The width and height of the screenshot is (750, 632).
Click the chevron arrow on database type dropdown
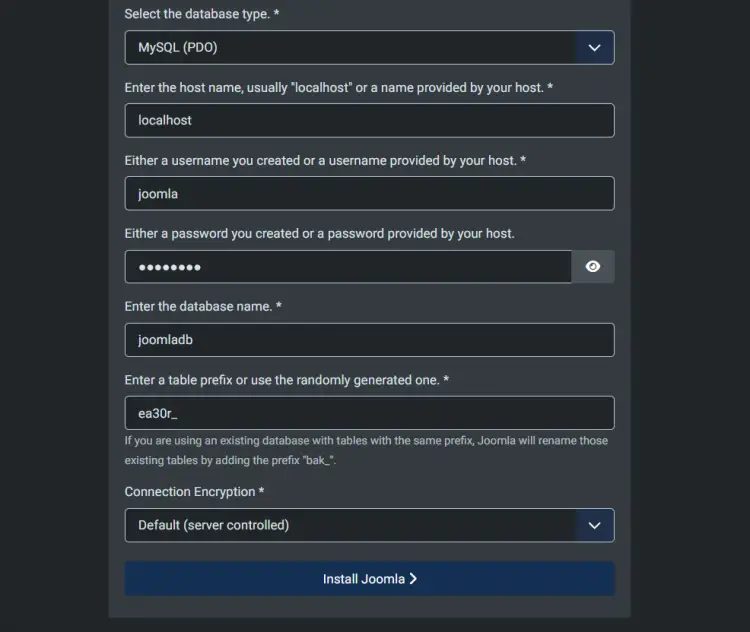pos(594,47)
